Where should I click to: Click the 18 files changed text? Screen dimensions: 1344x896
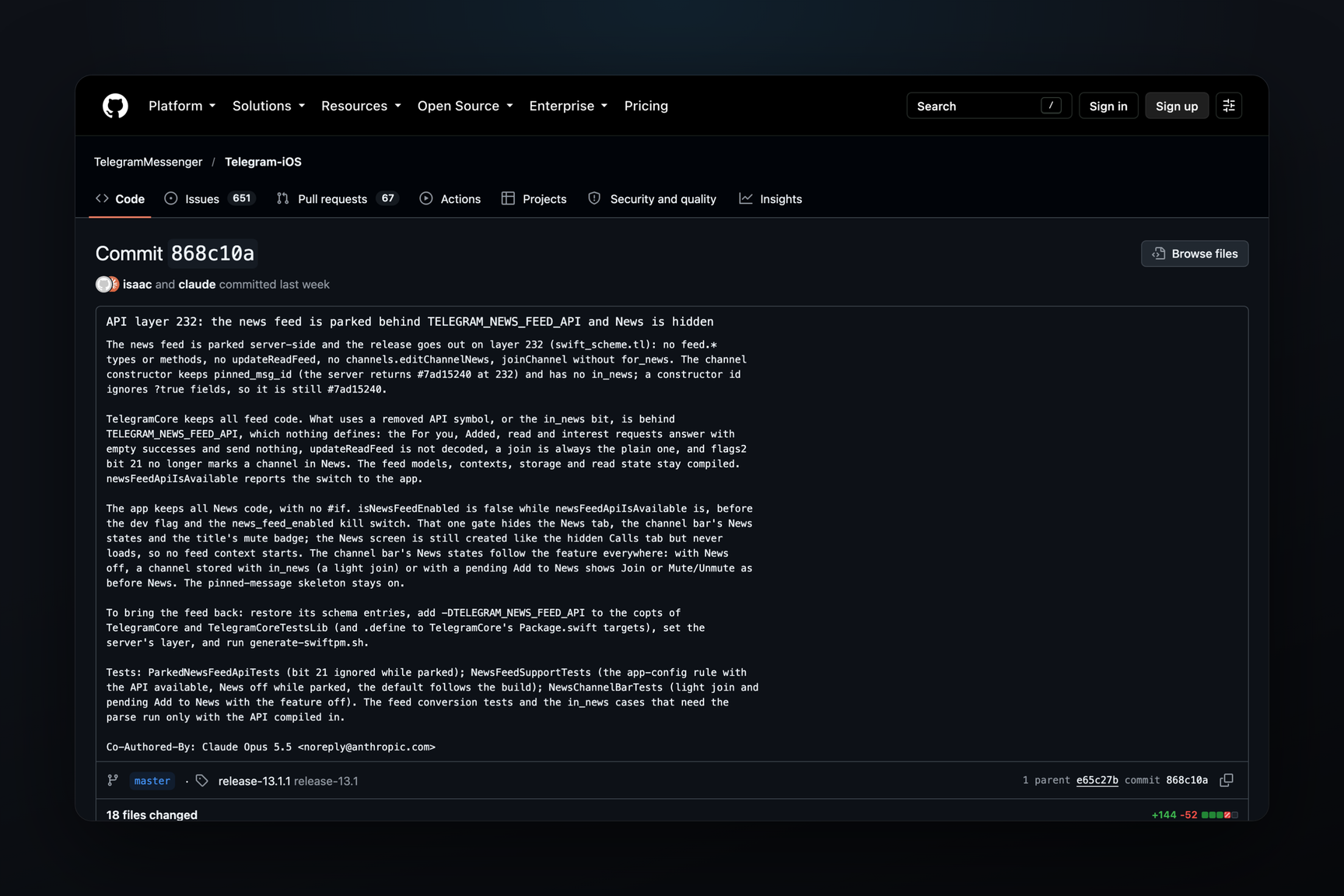tap(152, 814)
